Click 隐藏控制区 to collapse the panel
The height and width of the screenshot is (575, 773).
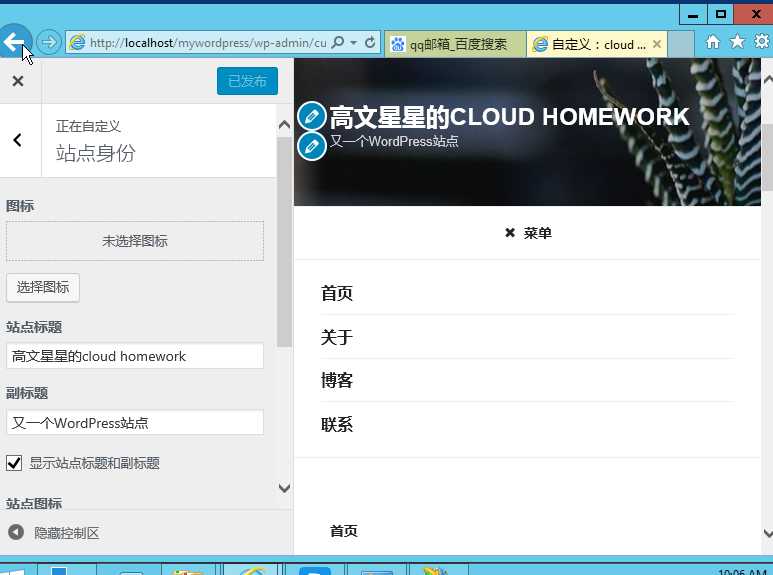point(67,533)
